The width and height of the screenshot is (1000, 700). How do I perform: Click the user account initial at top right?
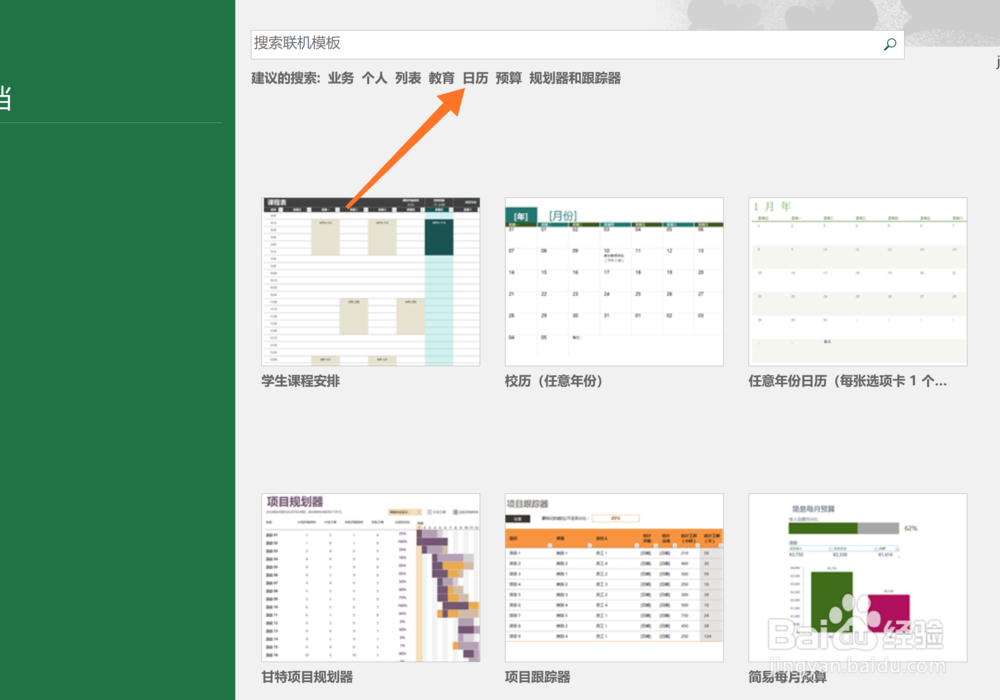coord(995,60)
